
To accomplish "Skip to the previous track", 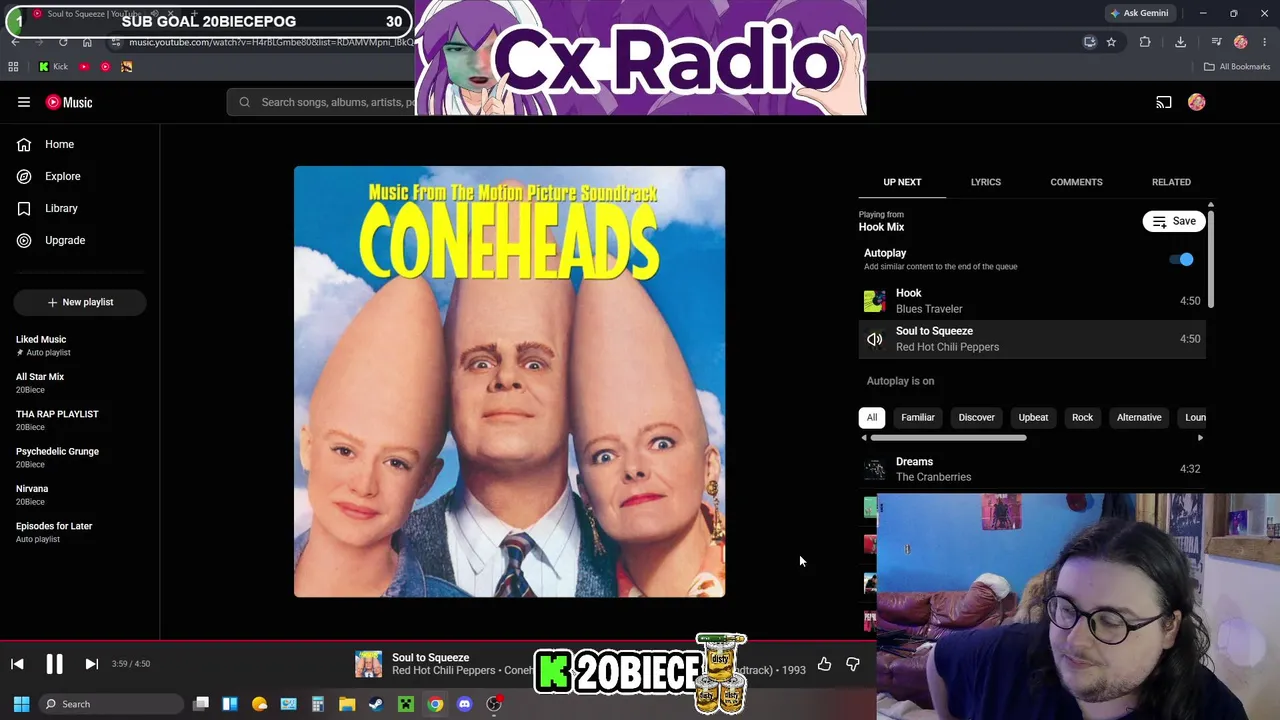I will pos(17,664).
